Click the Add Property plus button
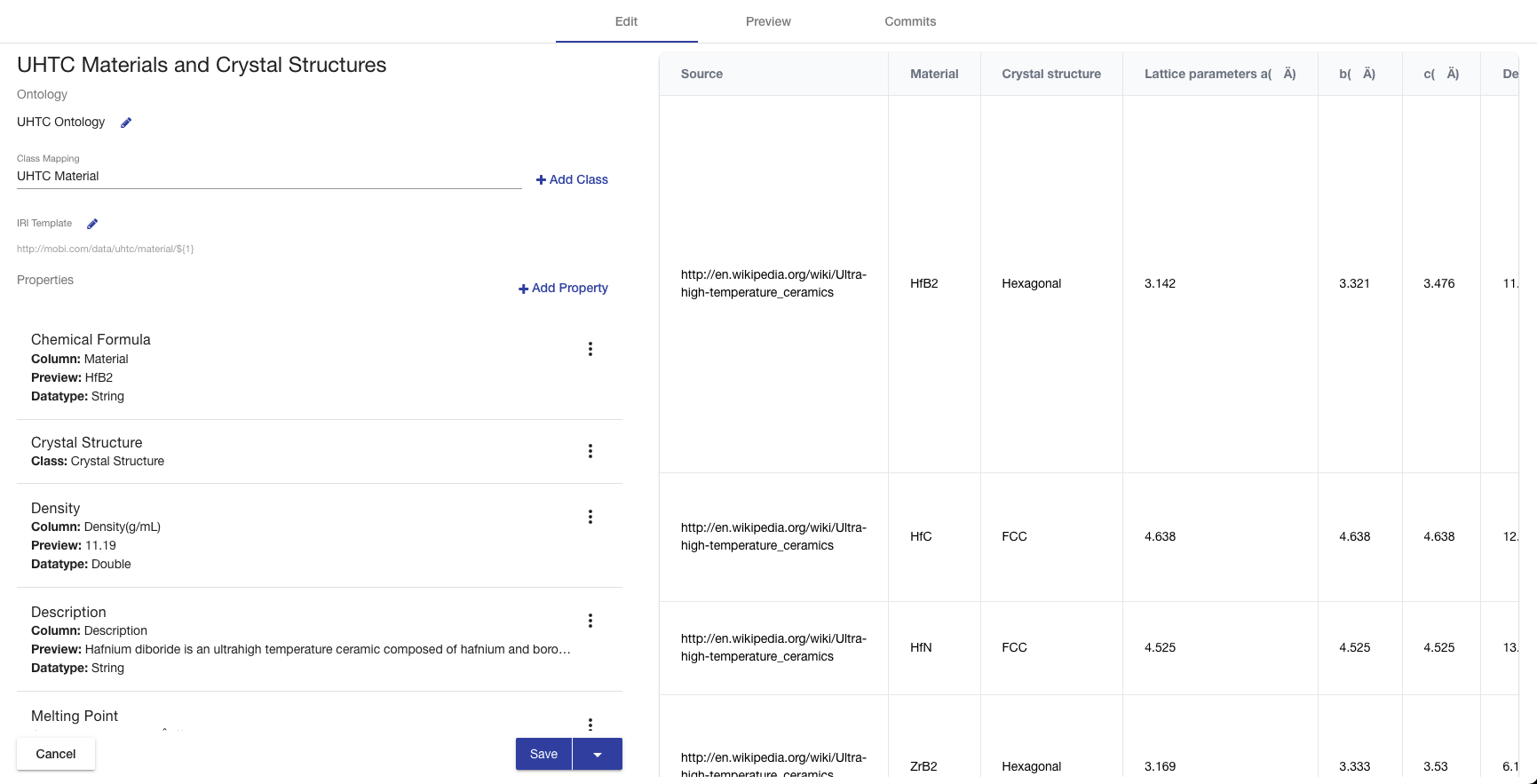Image resolution: width=1537 pixels, height=784 pixels. [563, 288]
